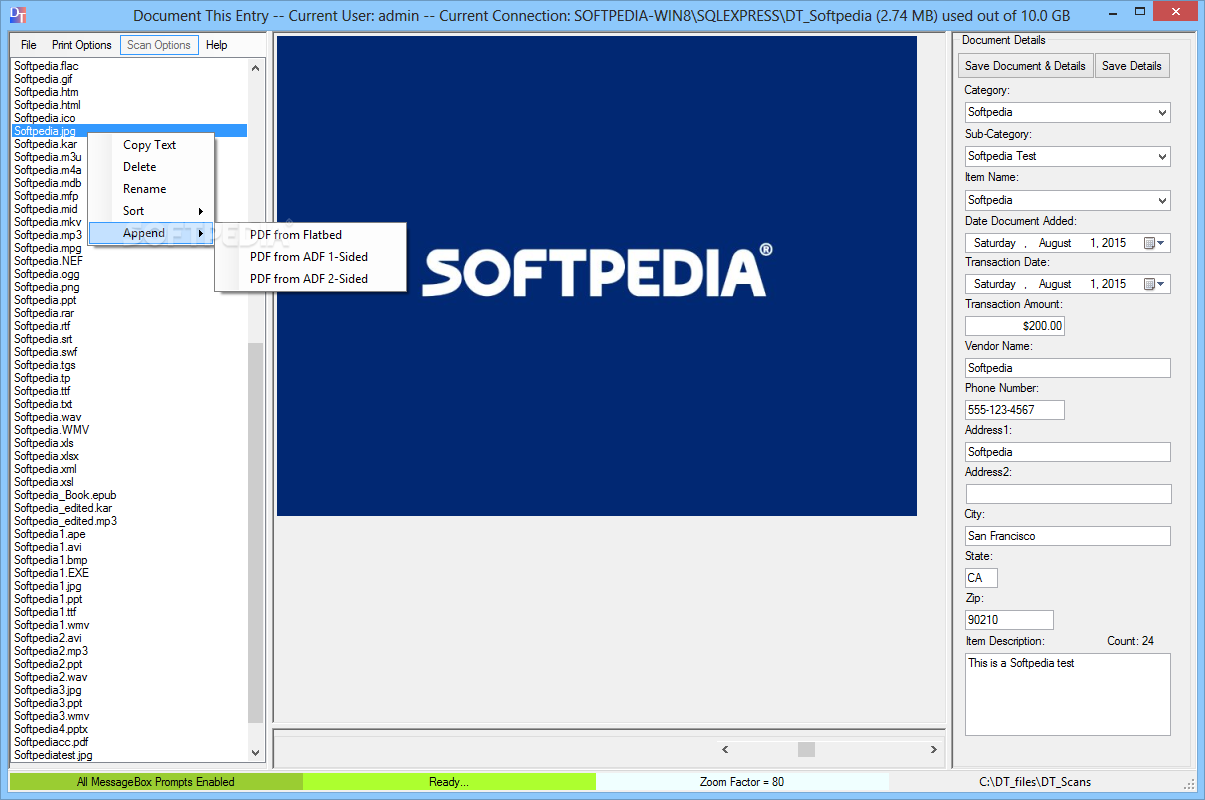Click the Ready status indicator
Viewport: 1205px width, 800px height.
point(449,782)
